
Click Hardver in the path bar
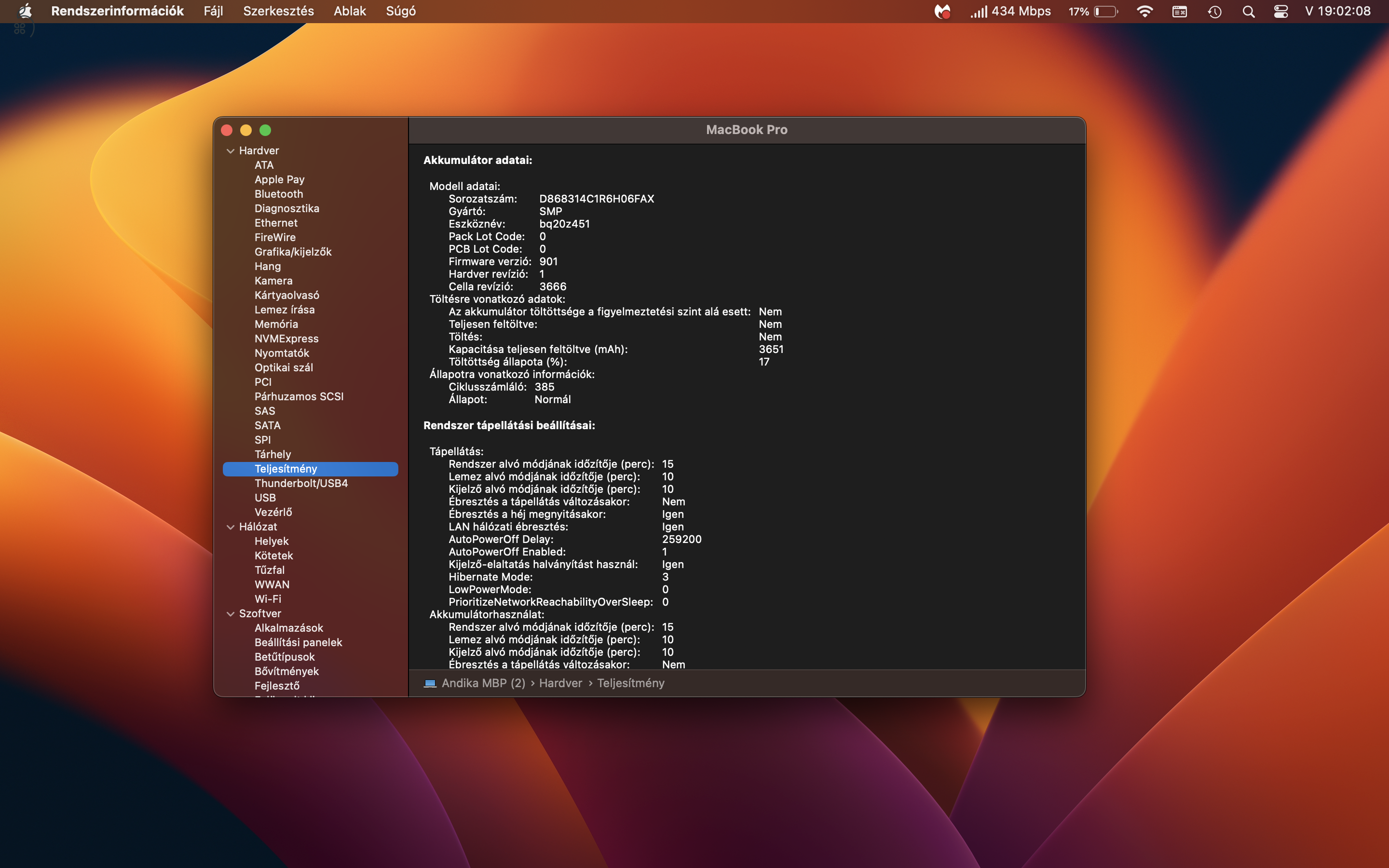pyautogui.click(x=560, y=683)
